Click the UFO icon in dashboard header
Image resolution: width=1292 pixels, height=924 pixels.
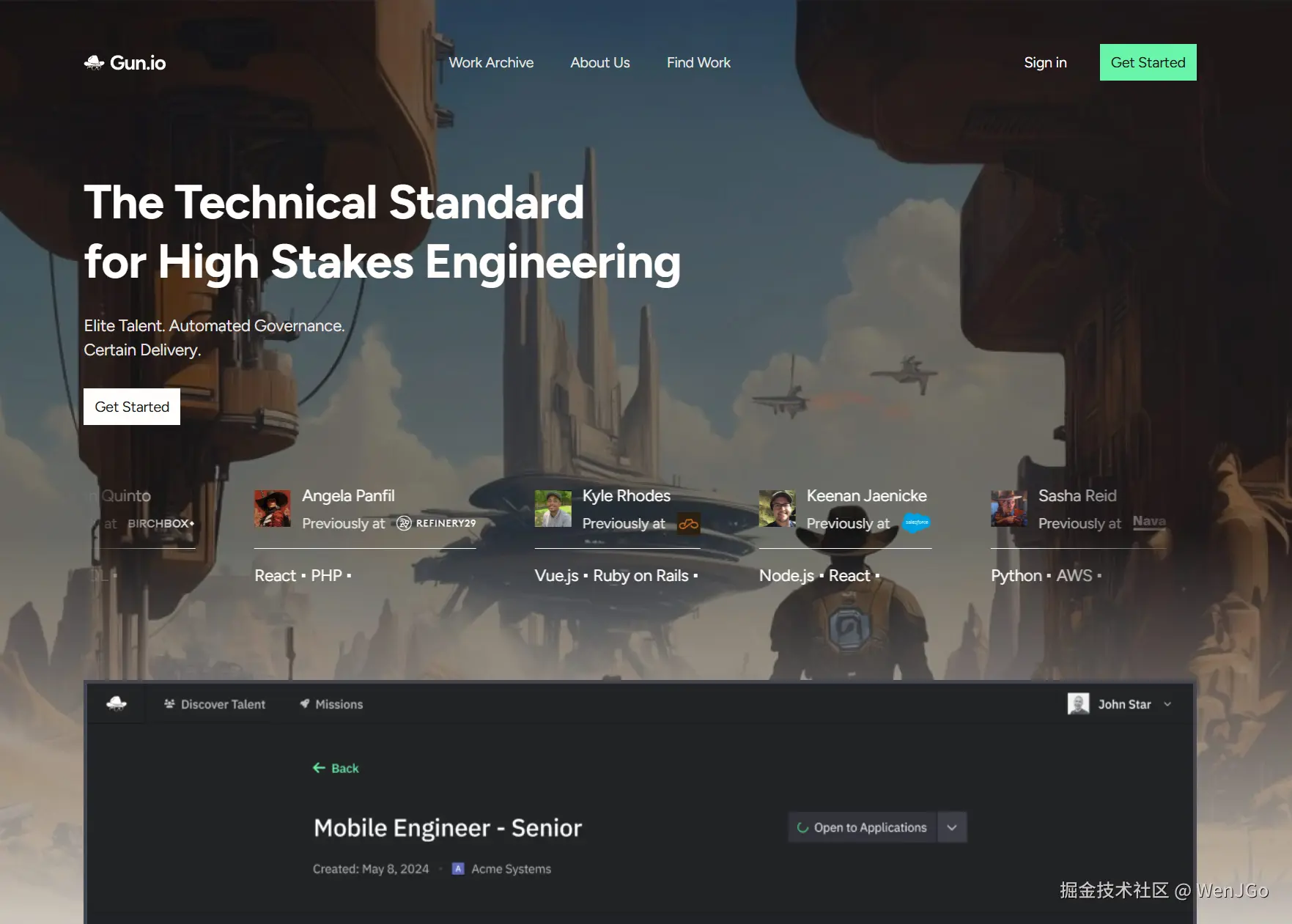(x=117, y=704)
